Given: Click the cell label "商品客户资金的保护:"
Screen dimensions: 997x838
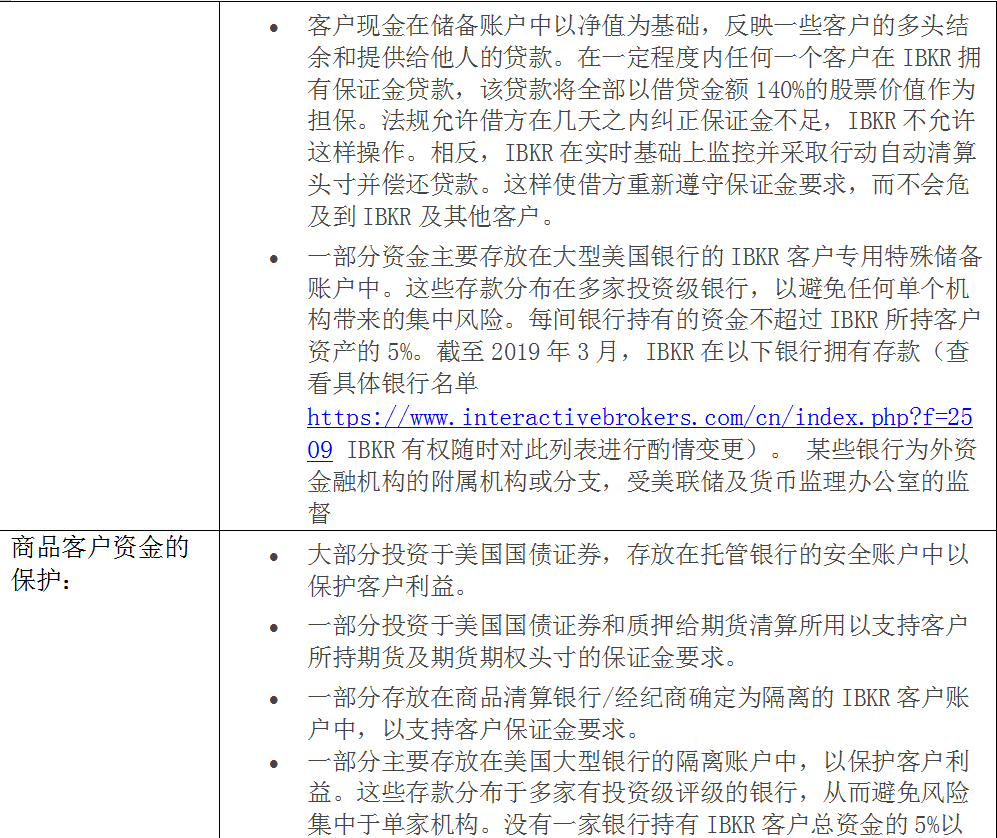Looking at the screenshot, I should [x=100, y=563].
